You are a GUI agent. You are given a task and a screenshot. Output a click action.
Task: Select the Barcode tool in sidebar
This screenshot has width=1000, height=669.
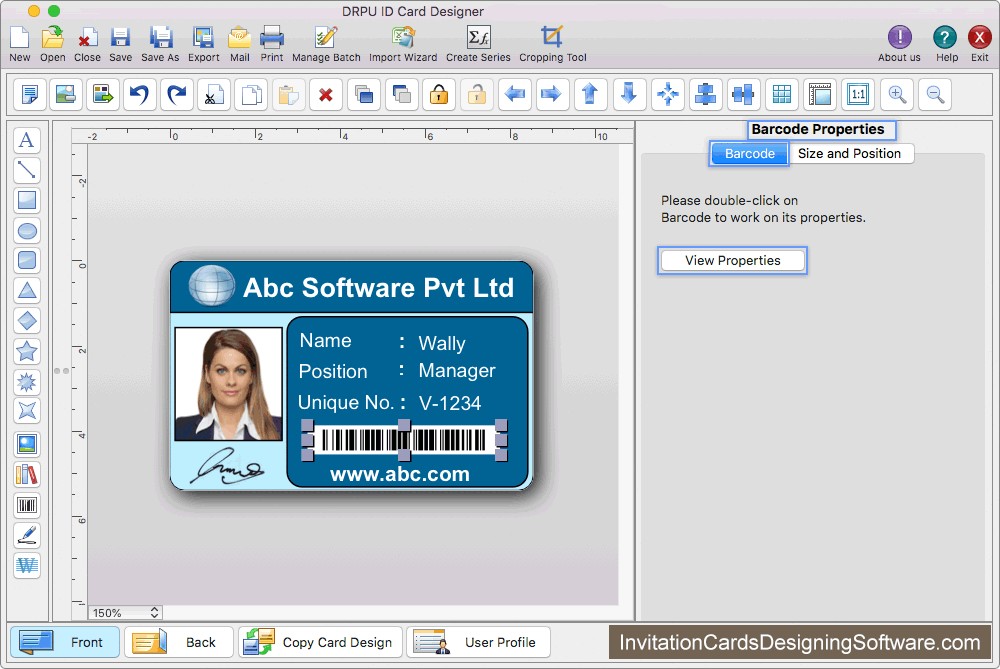point(27,505)
